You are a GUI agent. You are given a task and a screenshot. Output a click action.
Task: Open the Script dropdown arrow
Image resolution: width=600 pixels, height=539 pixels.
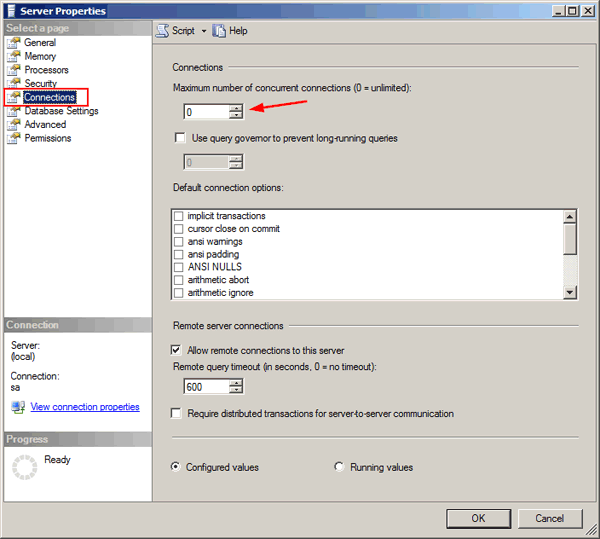(x=204, y=31)
